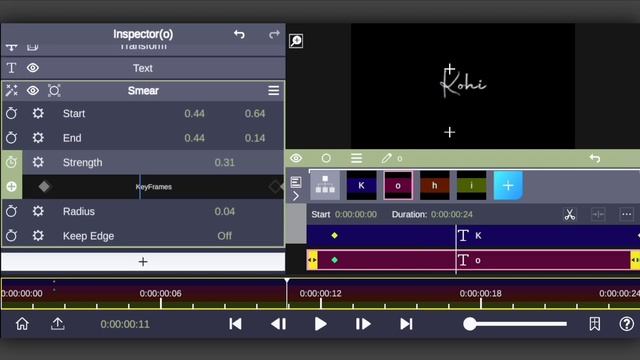Toggle Smear effect visibility eye
This screenshot has width=640, height=360.
(x=33, y=90)
